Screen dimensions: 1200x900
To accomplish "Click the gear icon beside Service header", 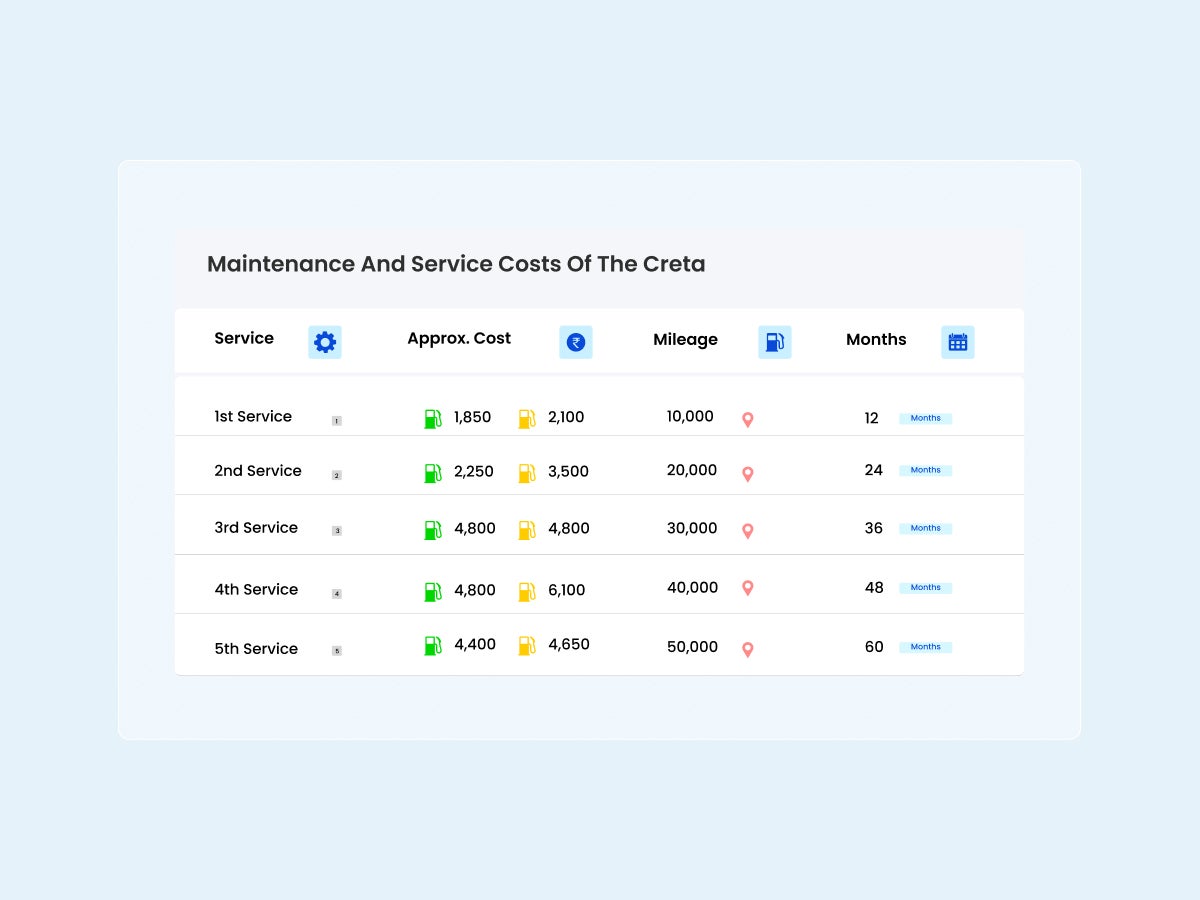I will [x=325, y=342].
